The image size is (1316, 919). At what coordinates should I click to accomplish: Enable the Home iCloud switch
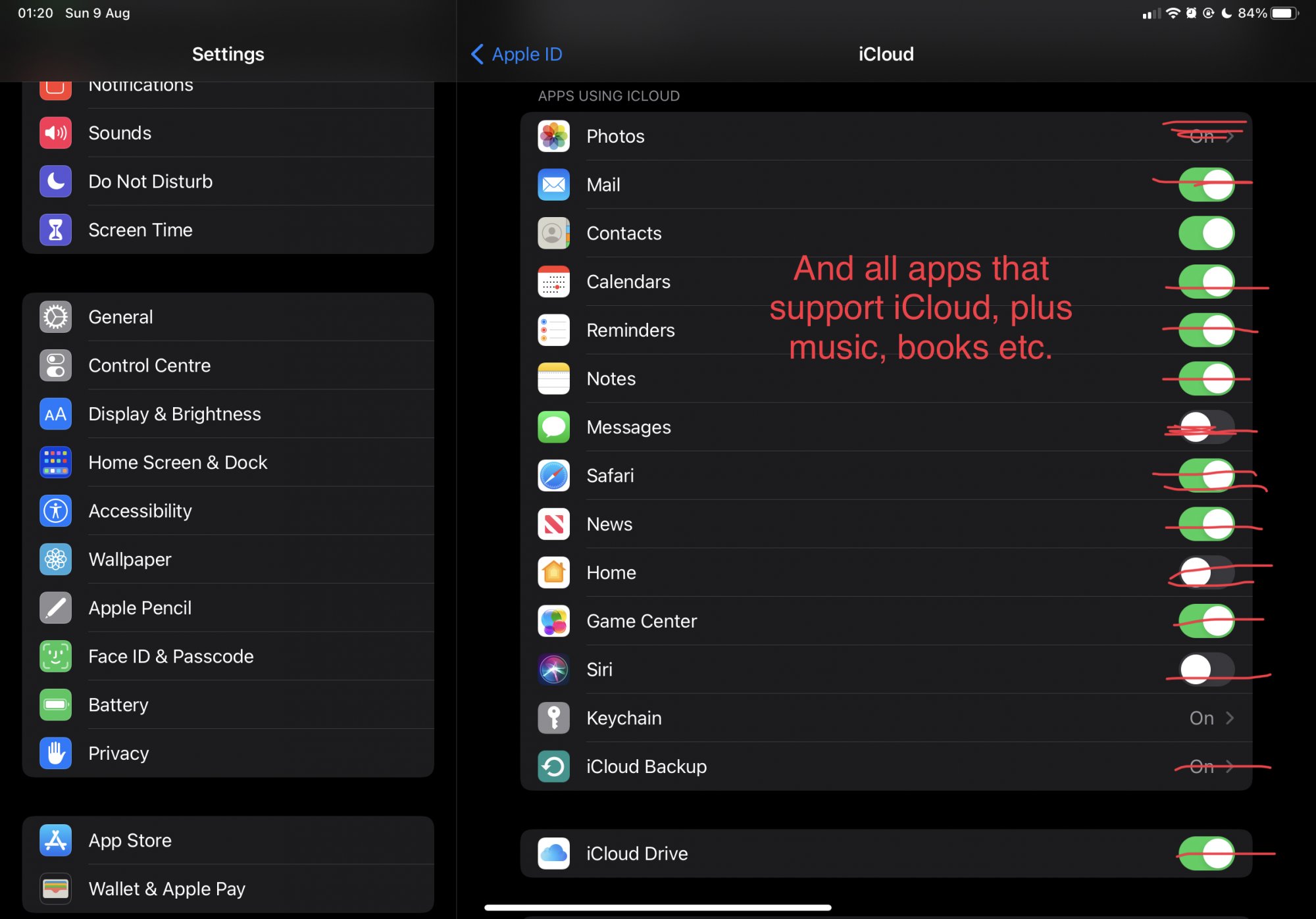tap(1206, 572)
